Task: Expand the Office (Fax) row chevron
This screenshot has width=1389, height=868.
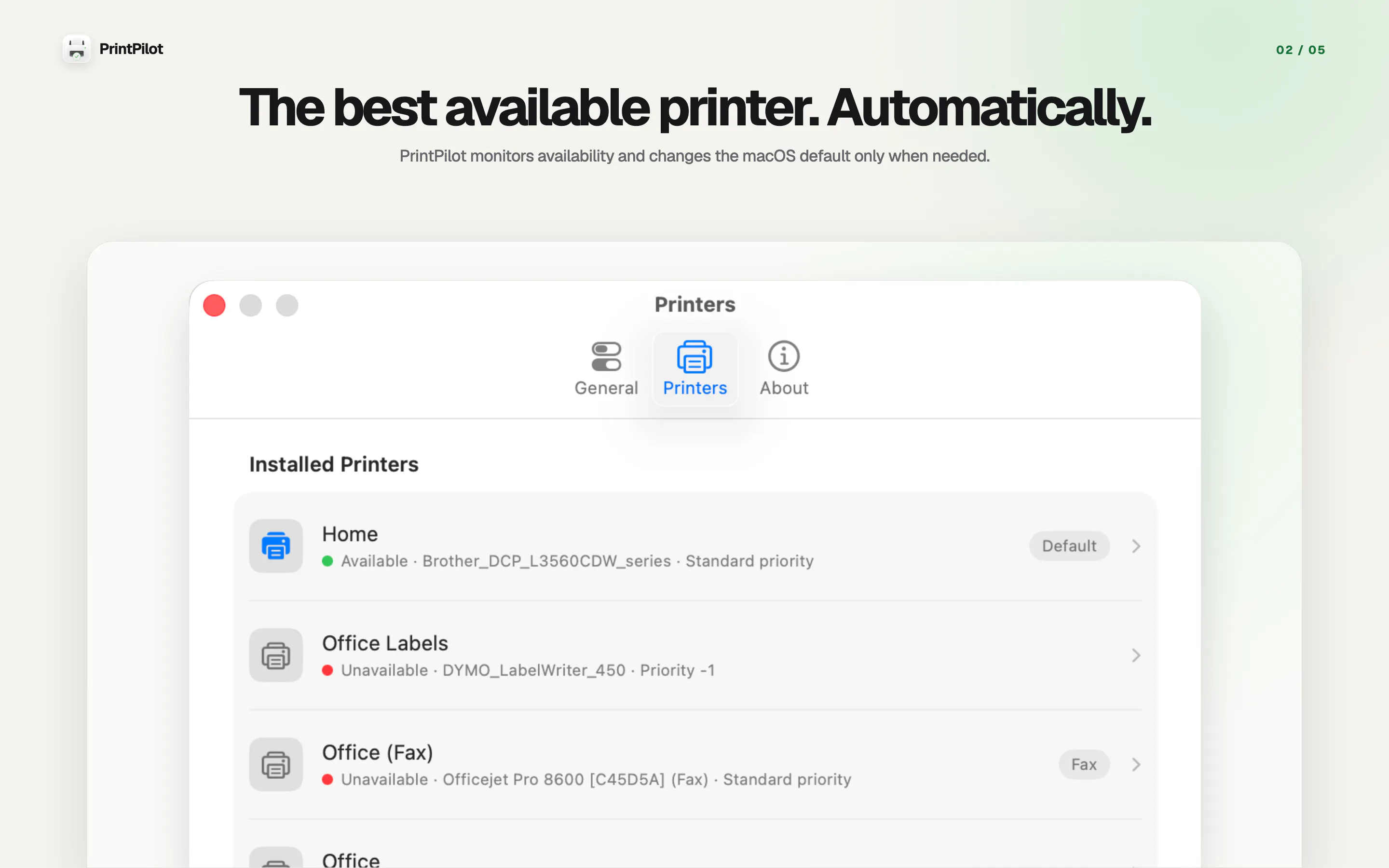Action: [1135, 764]
